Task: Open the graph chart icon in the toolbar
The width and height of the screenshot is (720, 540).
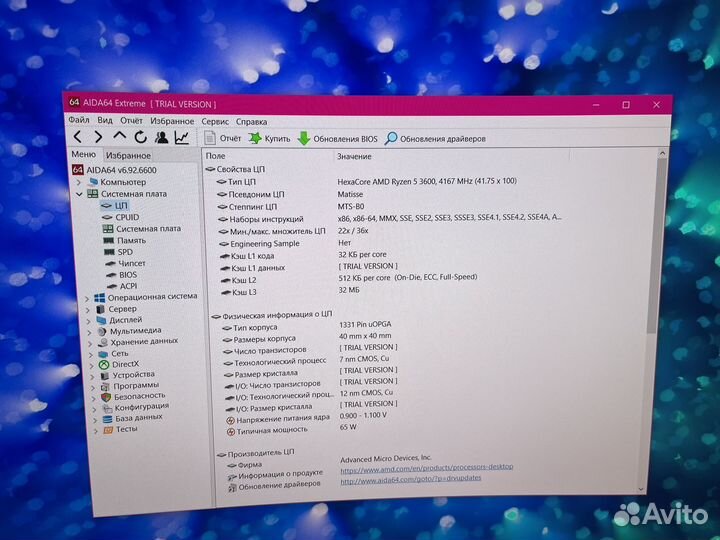Action: [x=182, y=137]
